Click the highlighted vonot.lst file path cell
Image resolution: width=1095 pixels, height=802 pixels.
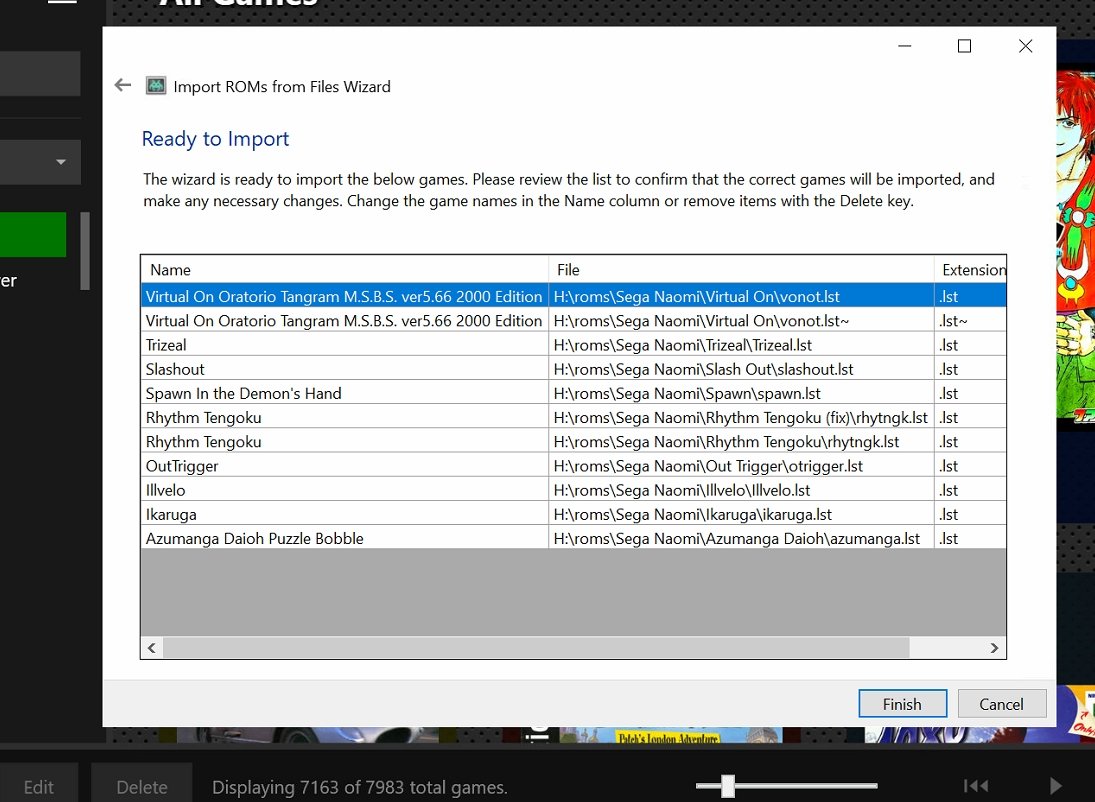(x=742, y=296)
